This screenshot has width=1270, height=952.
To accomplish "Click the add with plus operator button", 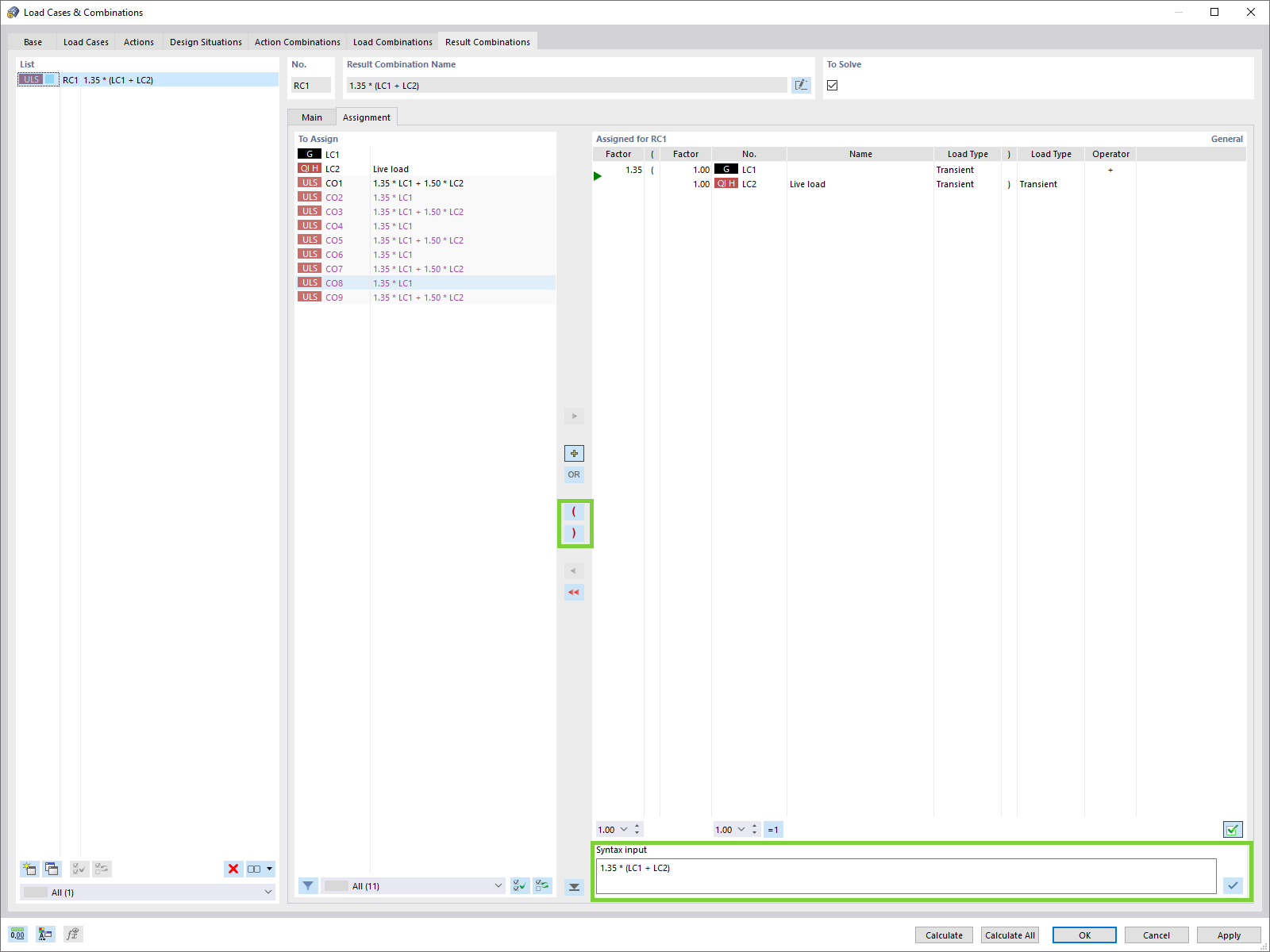I will pyautogui.click(x=574, y=453).
